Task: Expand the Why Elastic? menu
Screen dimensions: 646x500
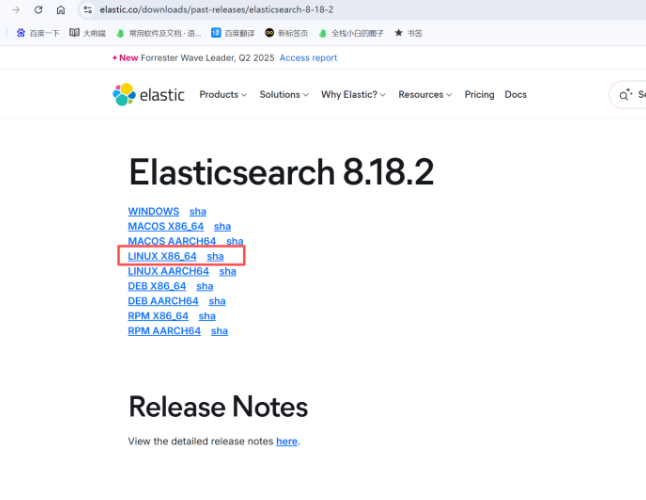Action: pos(353,94)
